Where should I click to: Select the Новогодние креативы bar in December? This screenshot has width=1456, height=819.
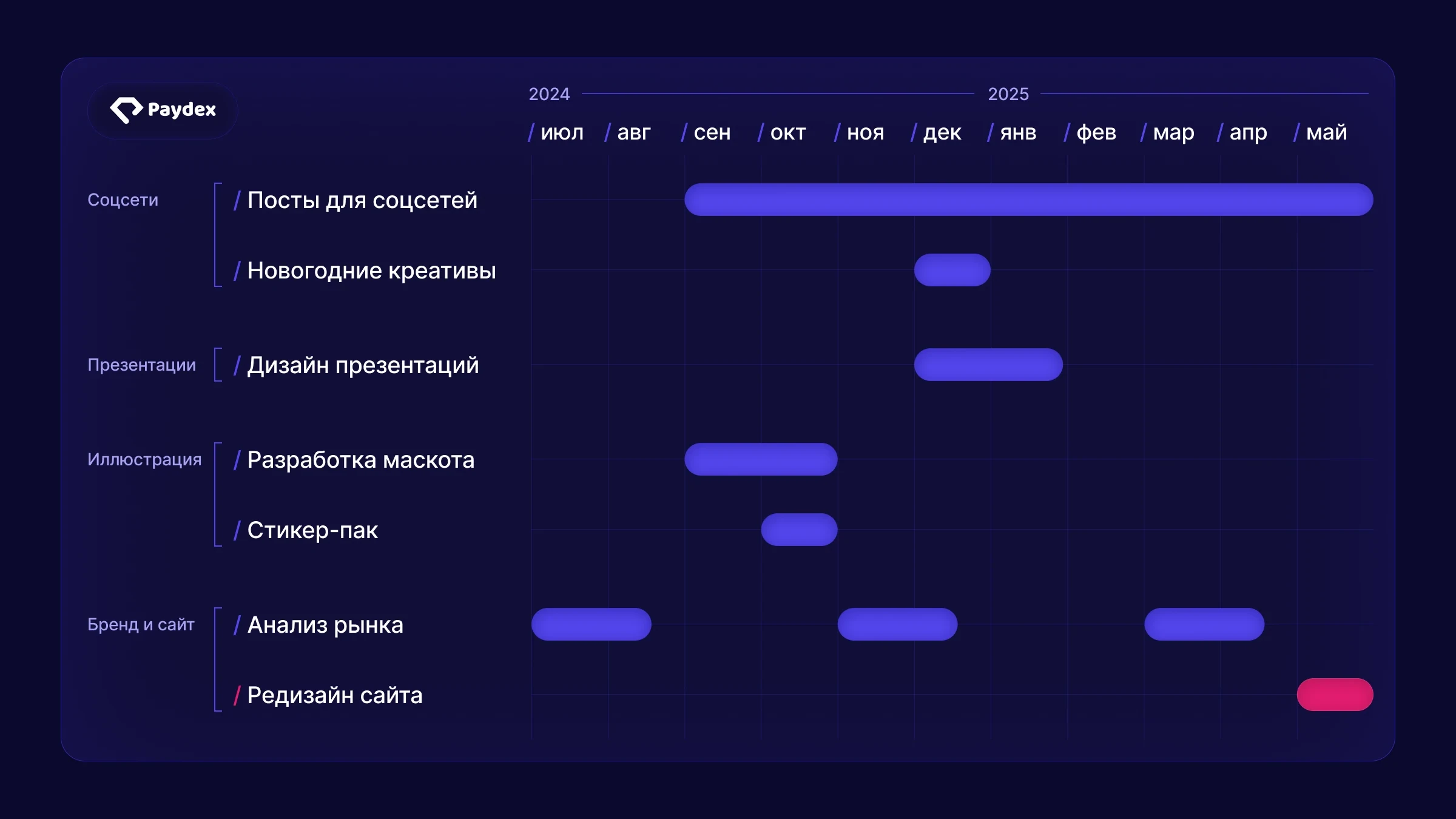pos(952,270)
